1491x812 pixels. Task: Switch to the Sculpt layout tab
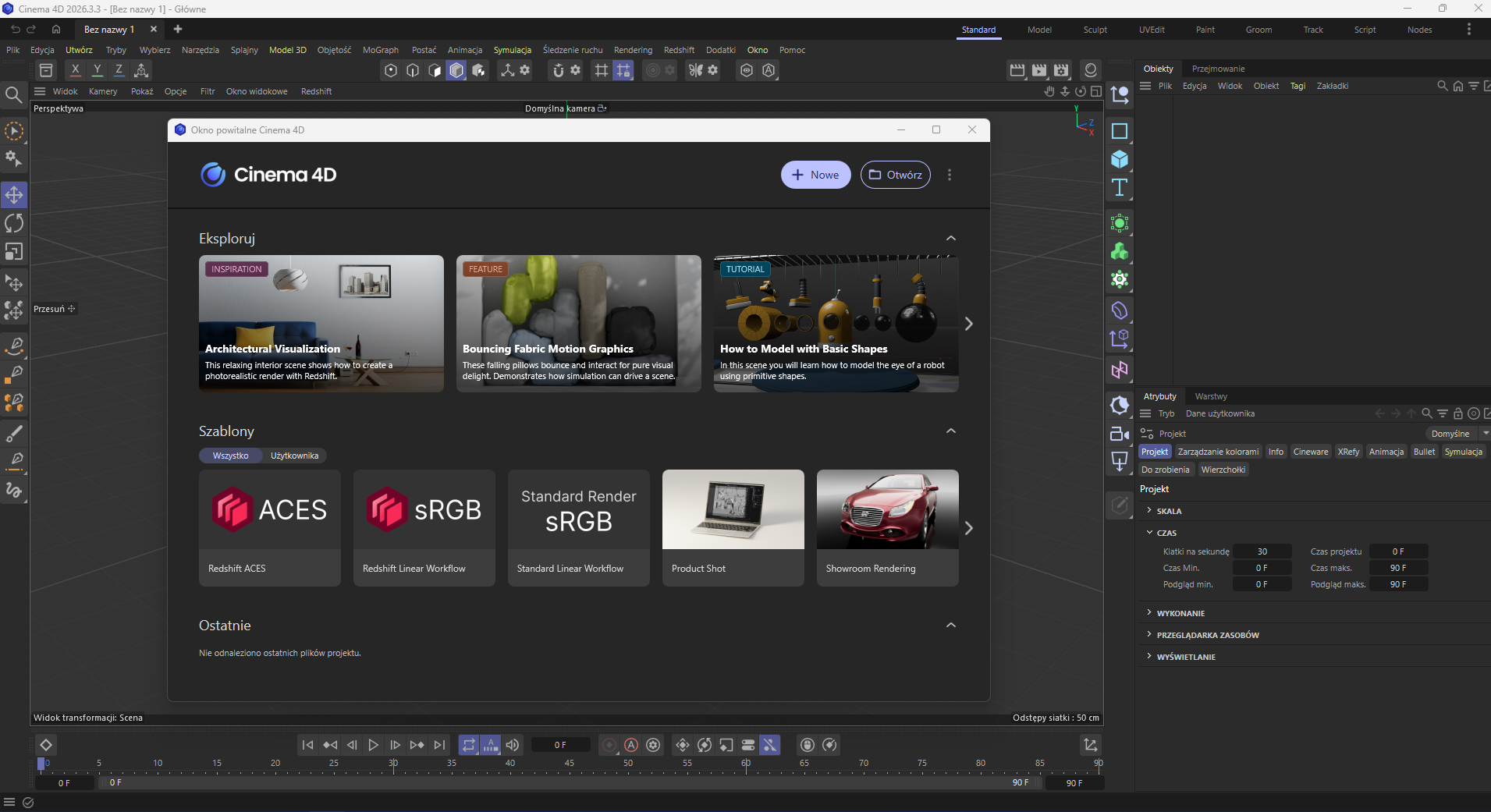(1095, 30)
